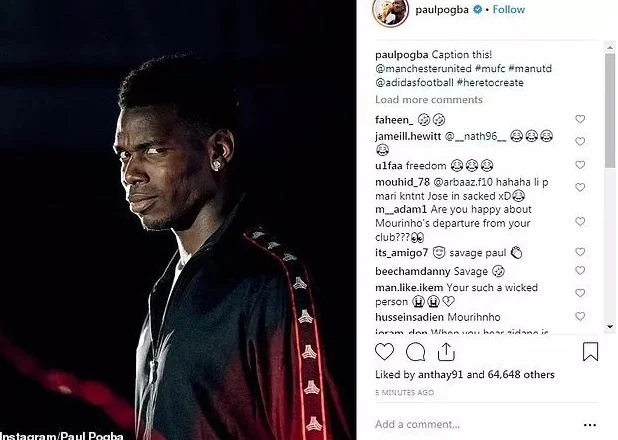618x440 pixels.
Task: Like the post with the large heart icon
Action: (384, 351)
